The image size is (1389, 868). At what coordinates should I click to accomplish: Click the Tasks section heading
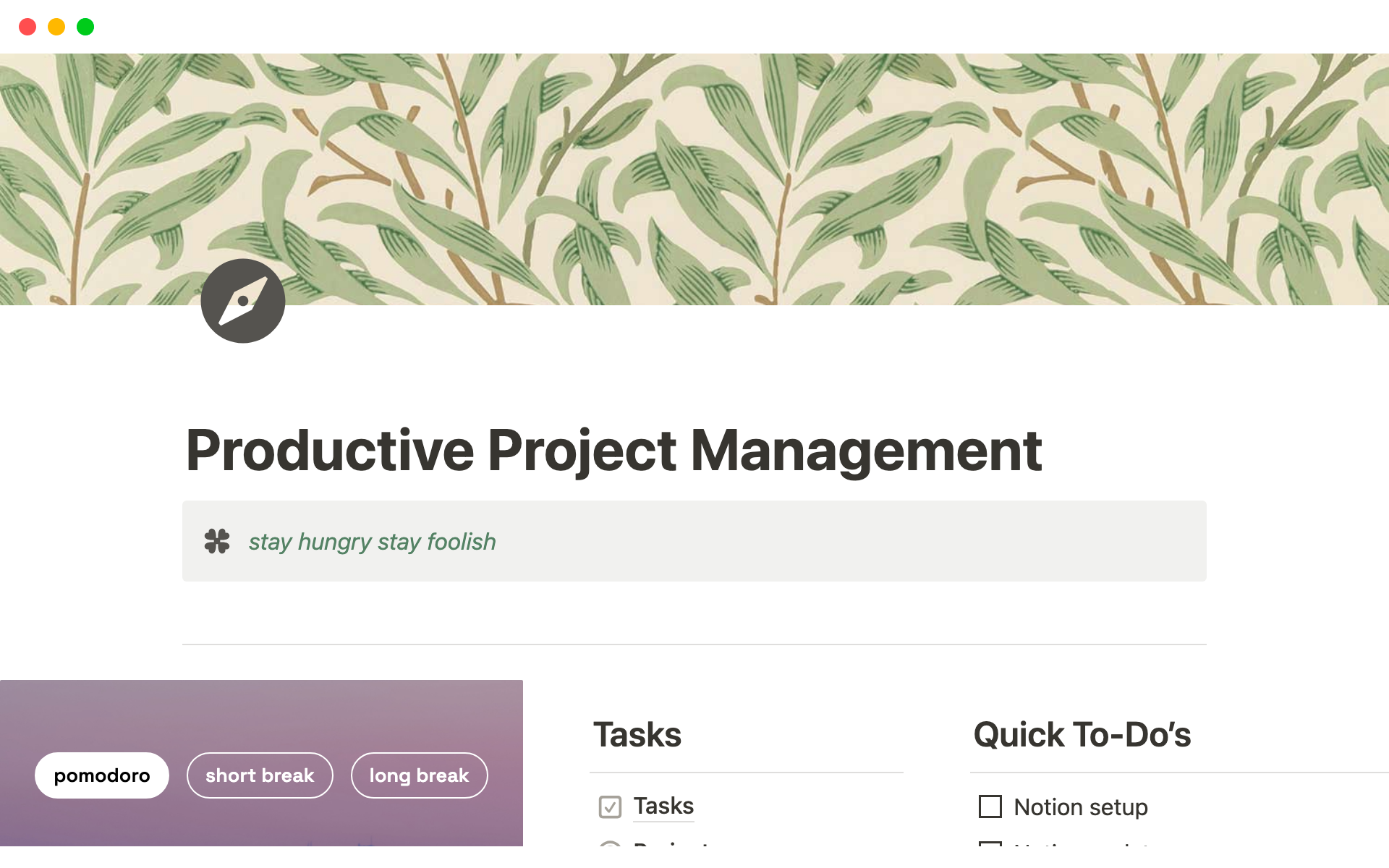pyautogui.click(x=637, y=735)
